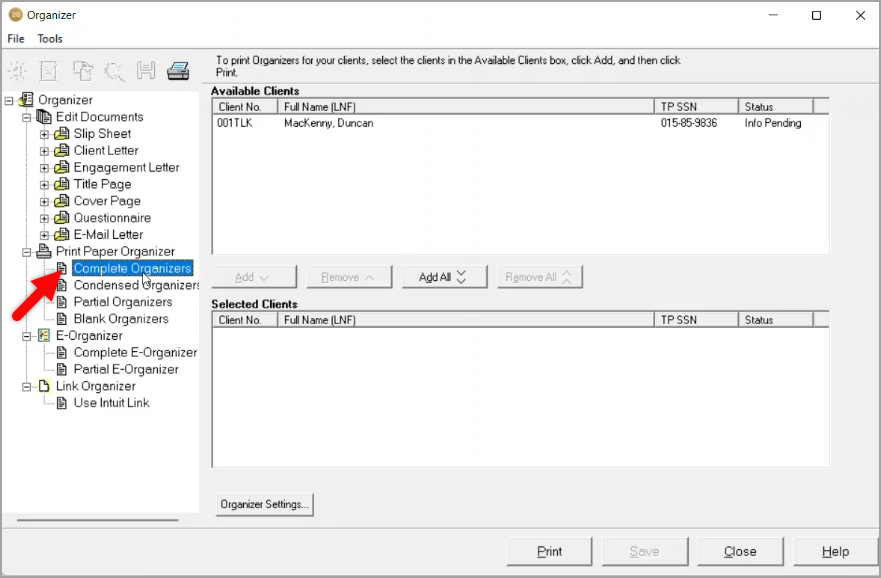Click the Remove button

click(x=349, y=277)
